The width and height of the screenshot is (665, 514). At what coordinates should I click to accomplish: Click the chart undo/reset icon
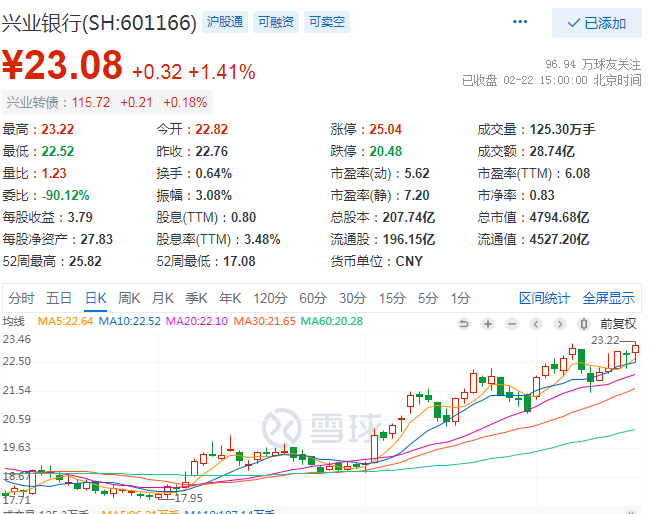pos(464,324)
